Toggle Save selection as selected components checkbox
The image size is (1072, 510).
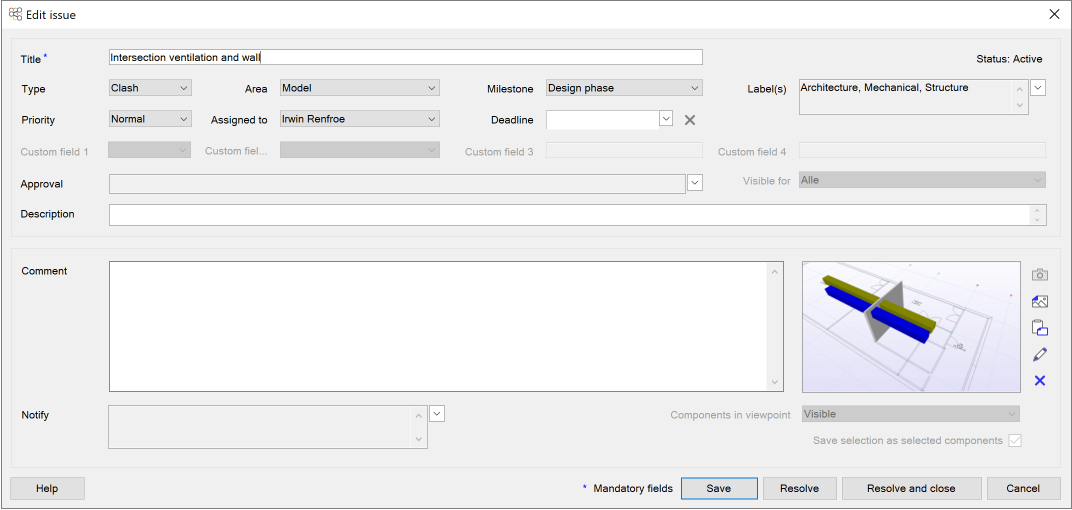pos(1015,441)
